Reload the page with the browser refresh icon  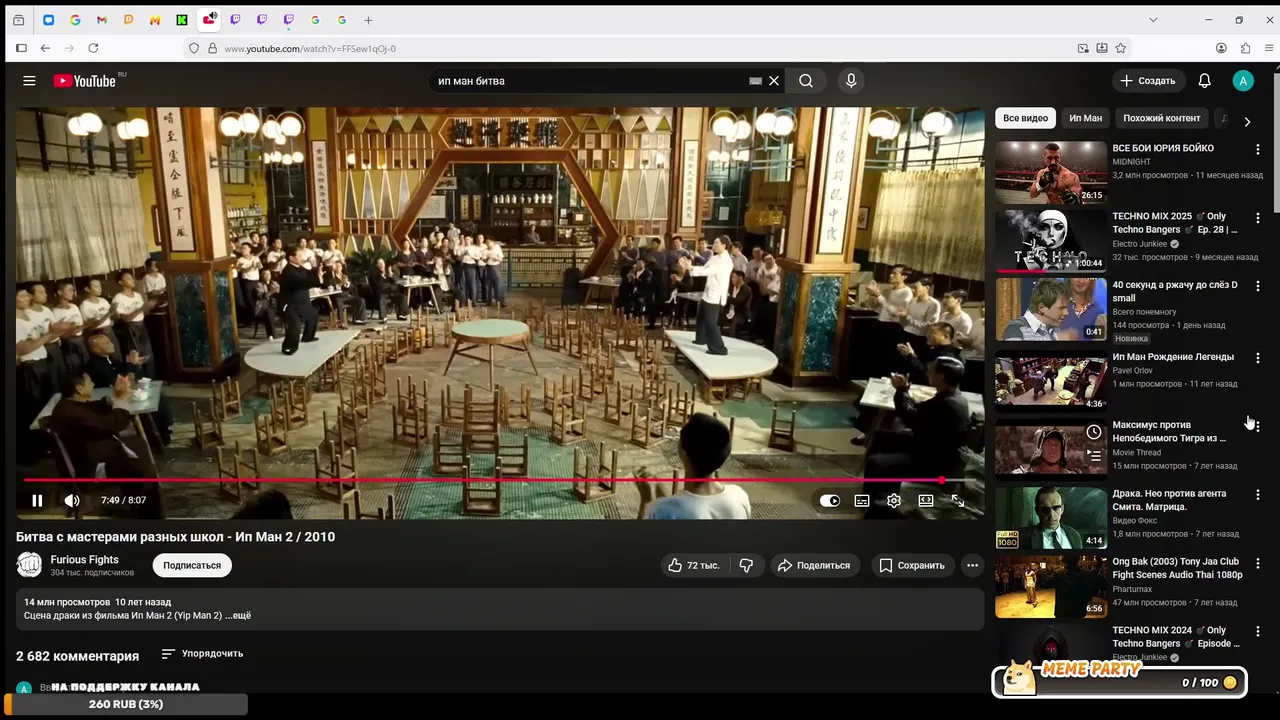pos(93,48)
